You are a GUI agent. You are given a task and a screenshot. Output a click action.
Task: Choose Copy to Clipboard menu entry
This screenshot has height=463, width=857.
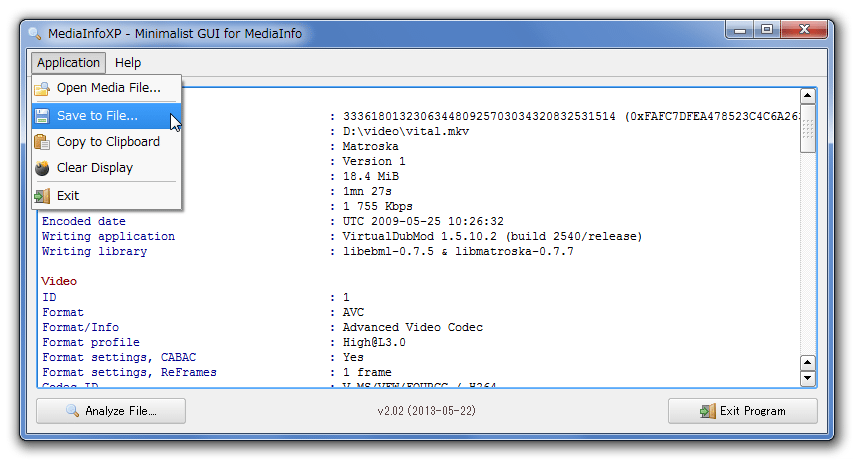click(x=107, y=142)
